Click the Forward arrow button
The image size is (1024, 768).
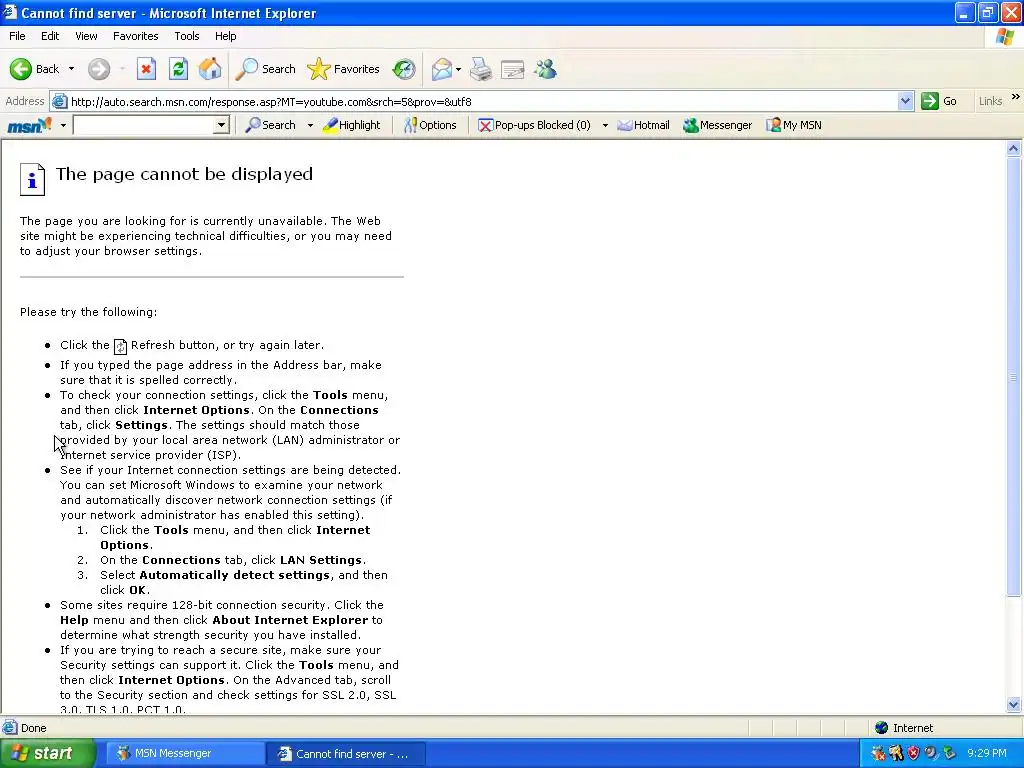click(x=99, y=69)
